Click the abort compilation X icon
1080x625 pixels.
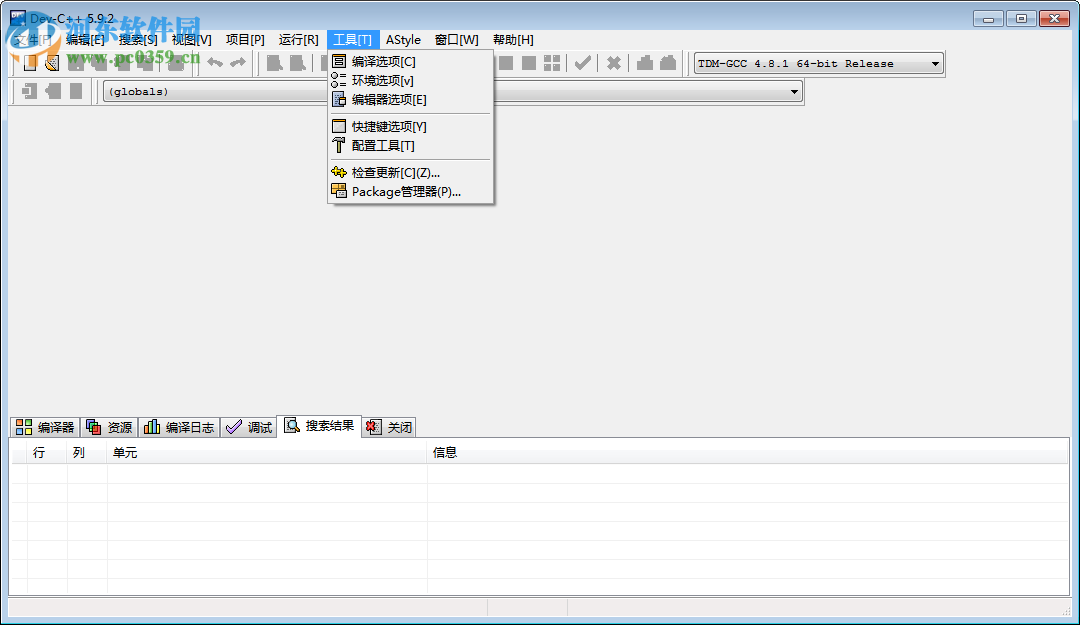614,63
